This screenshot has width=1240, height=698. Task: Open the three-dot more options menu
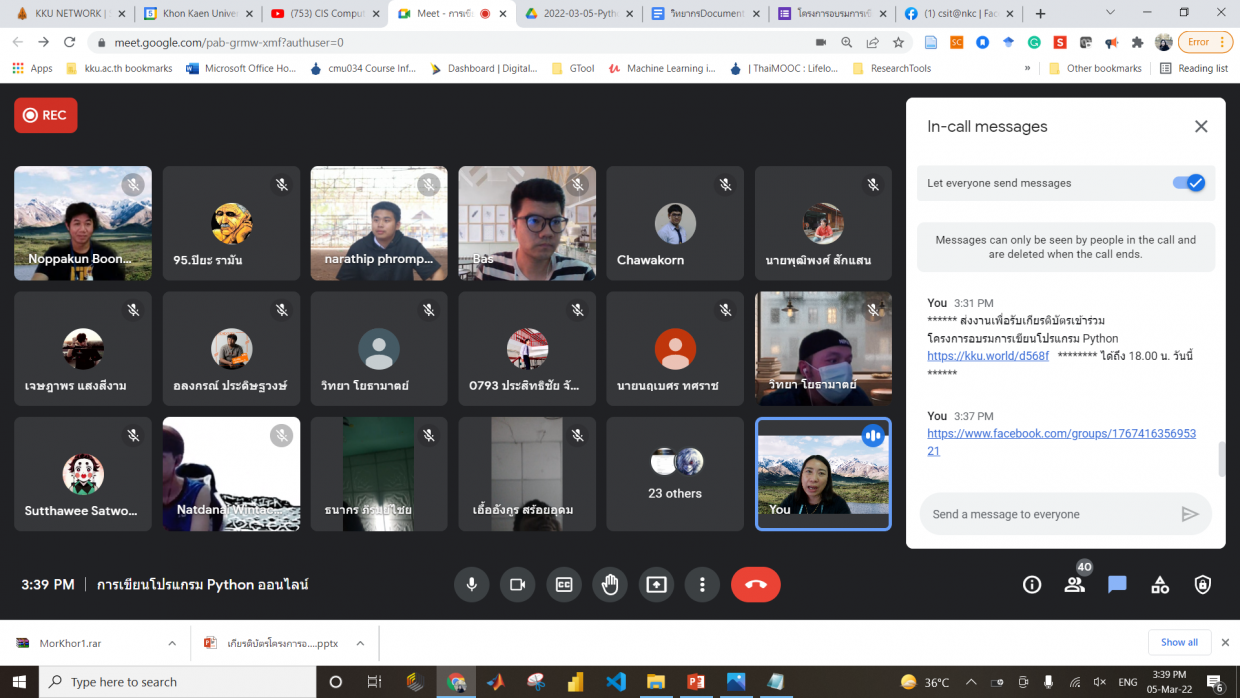tap(703, 585)
